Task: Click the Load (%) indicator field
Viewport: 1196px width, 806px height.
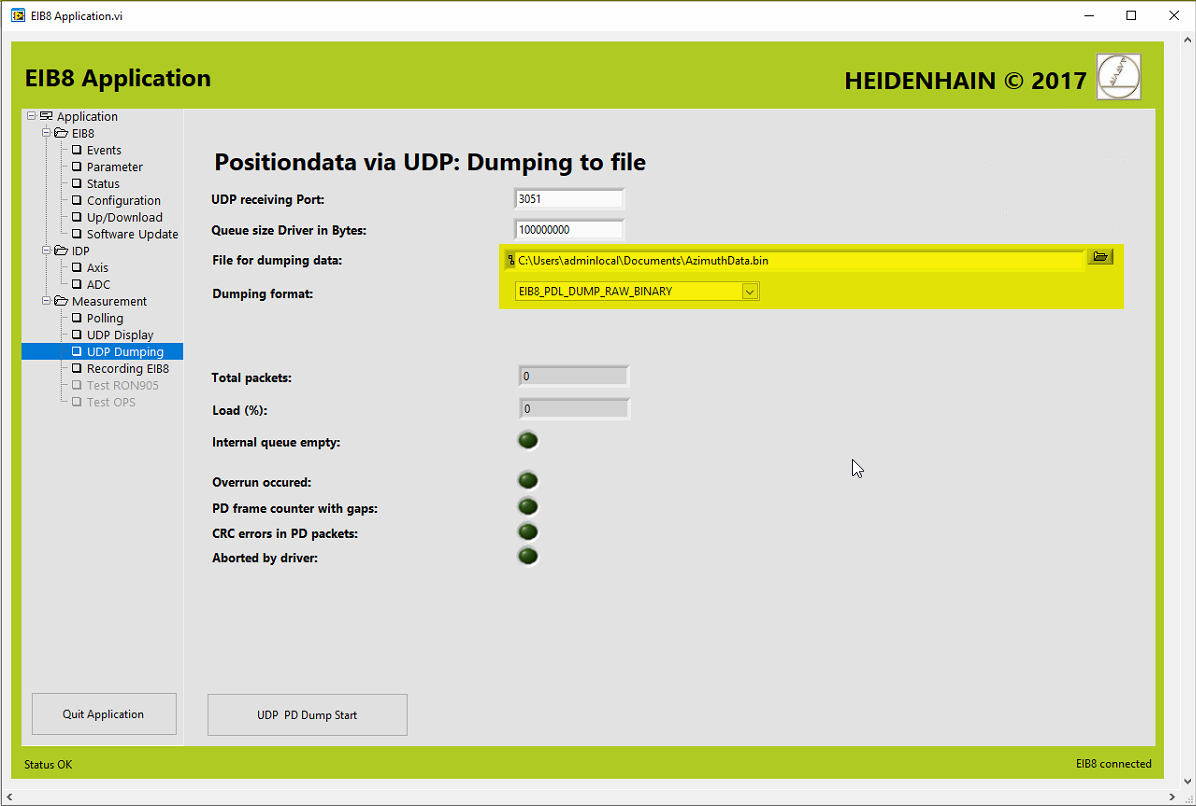Action: (x=574, y=409)
